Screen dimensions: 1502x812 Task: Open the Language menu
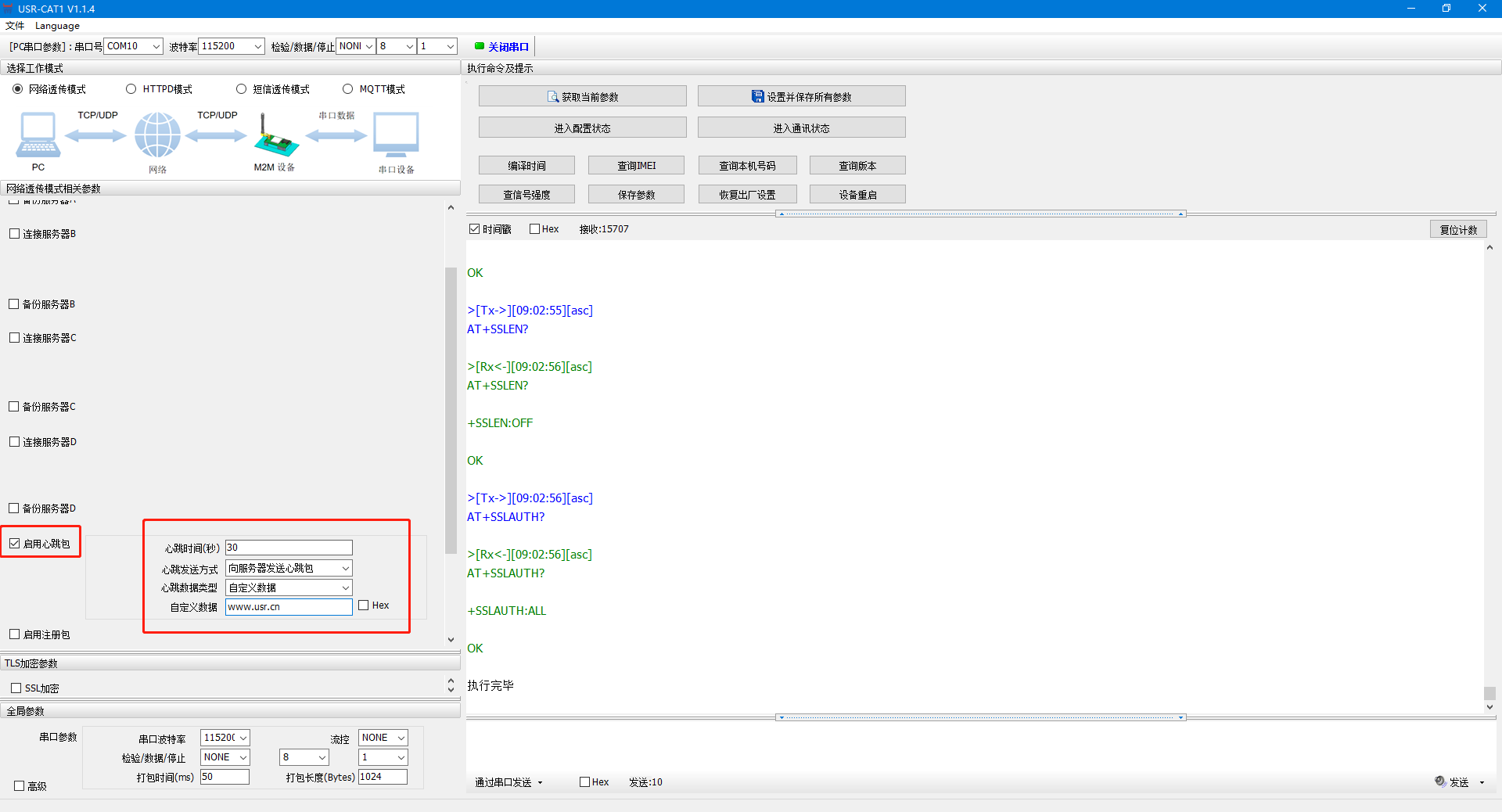point(57,26)
